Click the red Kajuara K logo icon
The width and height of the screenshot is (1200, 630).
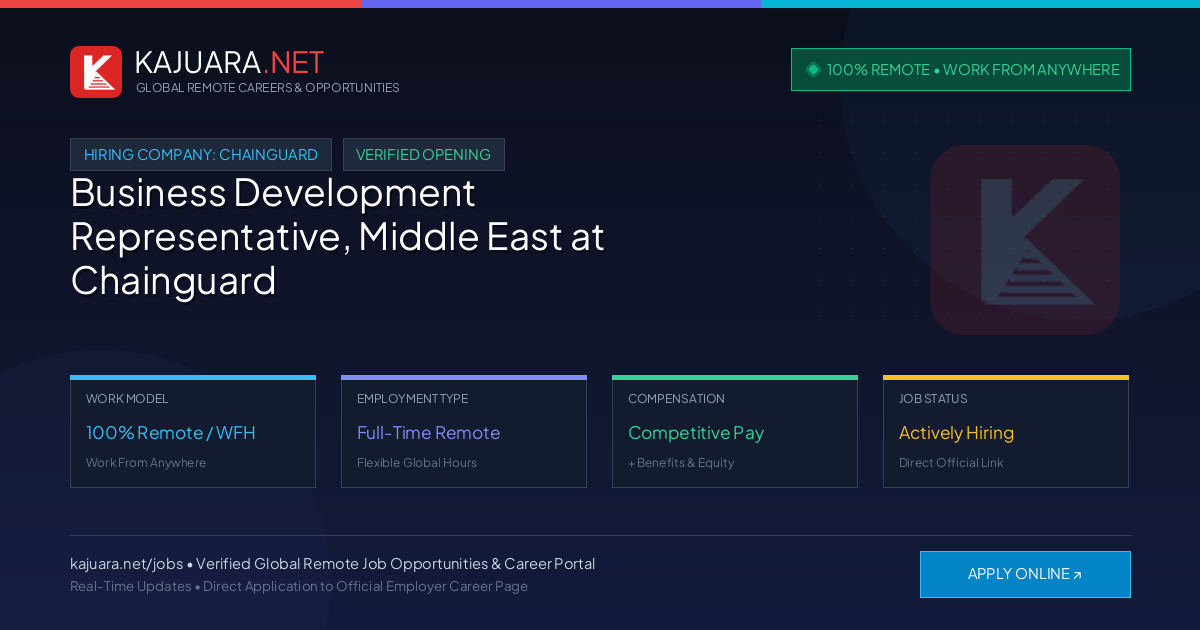click(96, 72)
